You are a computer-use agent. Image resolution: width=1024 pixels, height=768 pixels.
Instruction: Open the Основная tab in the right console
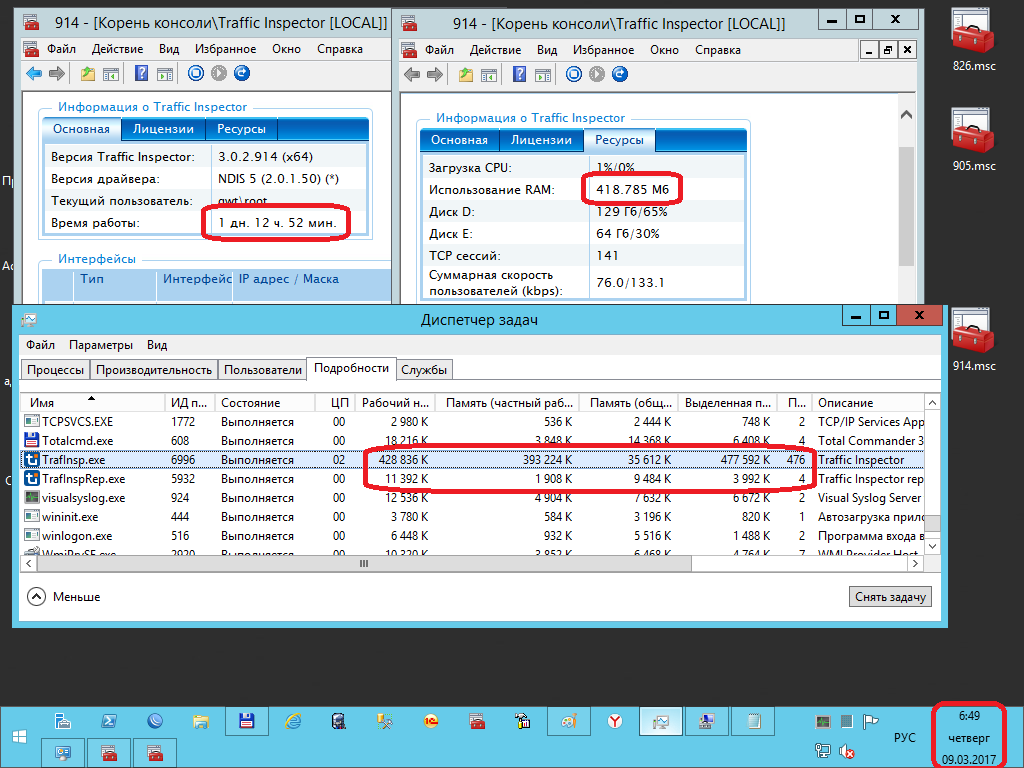459,140
